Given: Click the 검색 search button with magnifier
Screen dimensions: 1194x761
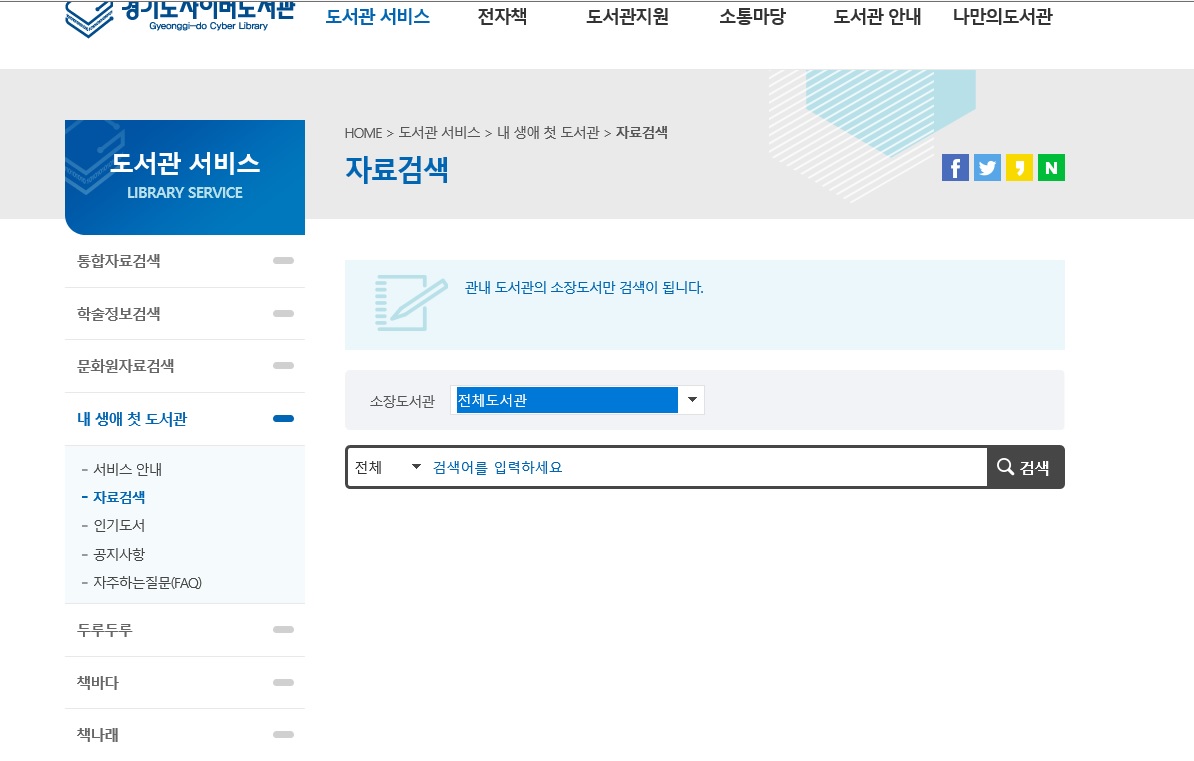Looking at the screenshot, I should (x=1025, y=467).
